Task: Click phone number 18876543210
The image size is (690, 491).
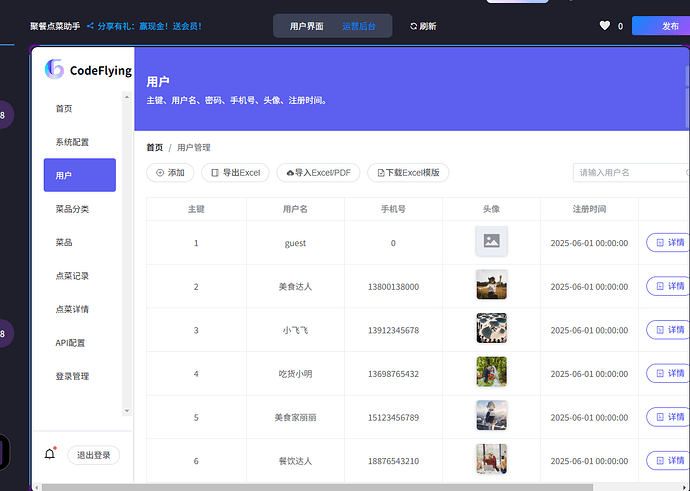Action: tap(393, 461)
